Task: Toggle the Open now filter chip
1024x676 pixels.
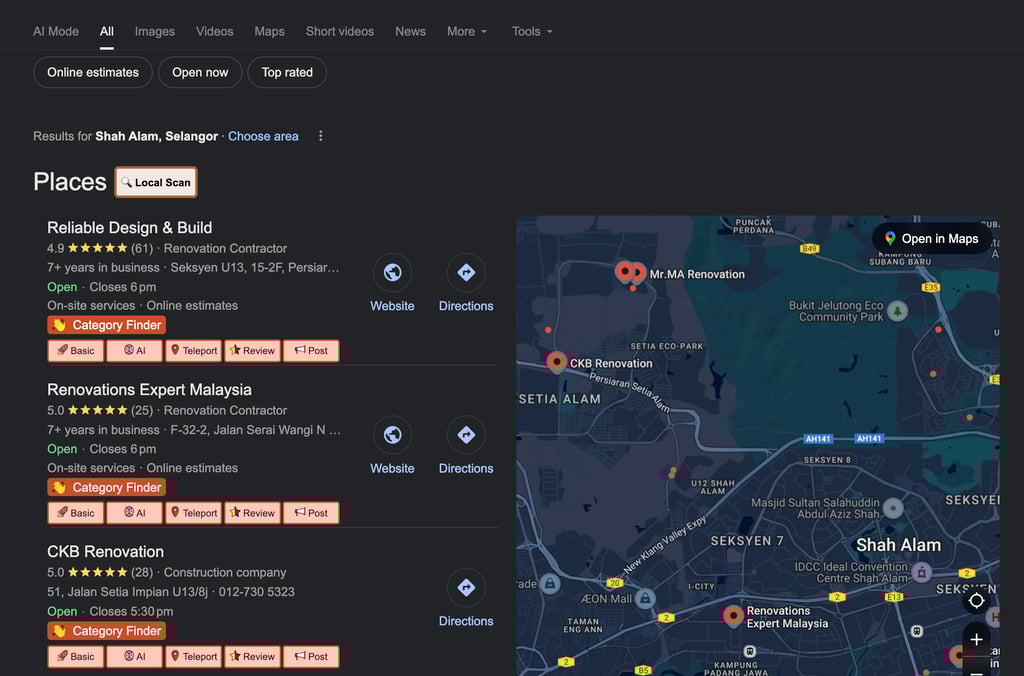Action: [x=200, y=72]
